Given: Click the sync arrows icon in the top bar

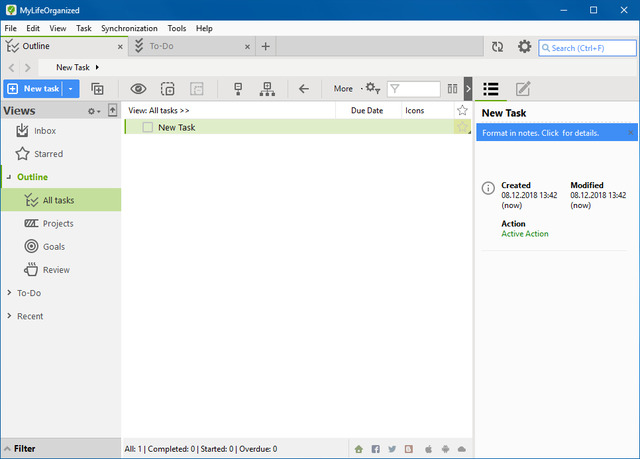Looking at the screenshot, I should click(497, 47).
